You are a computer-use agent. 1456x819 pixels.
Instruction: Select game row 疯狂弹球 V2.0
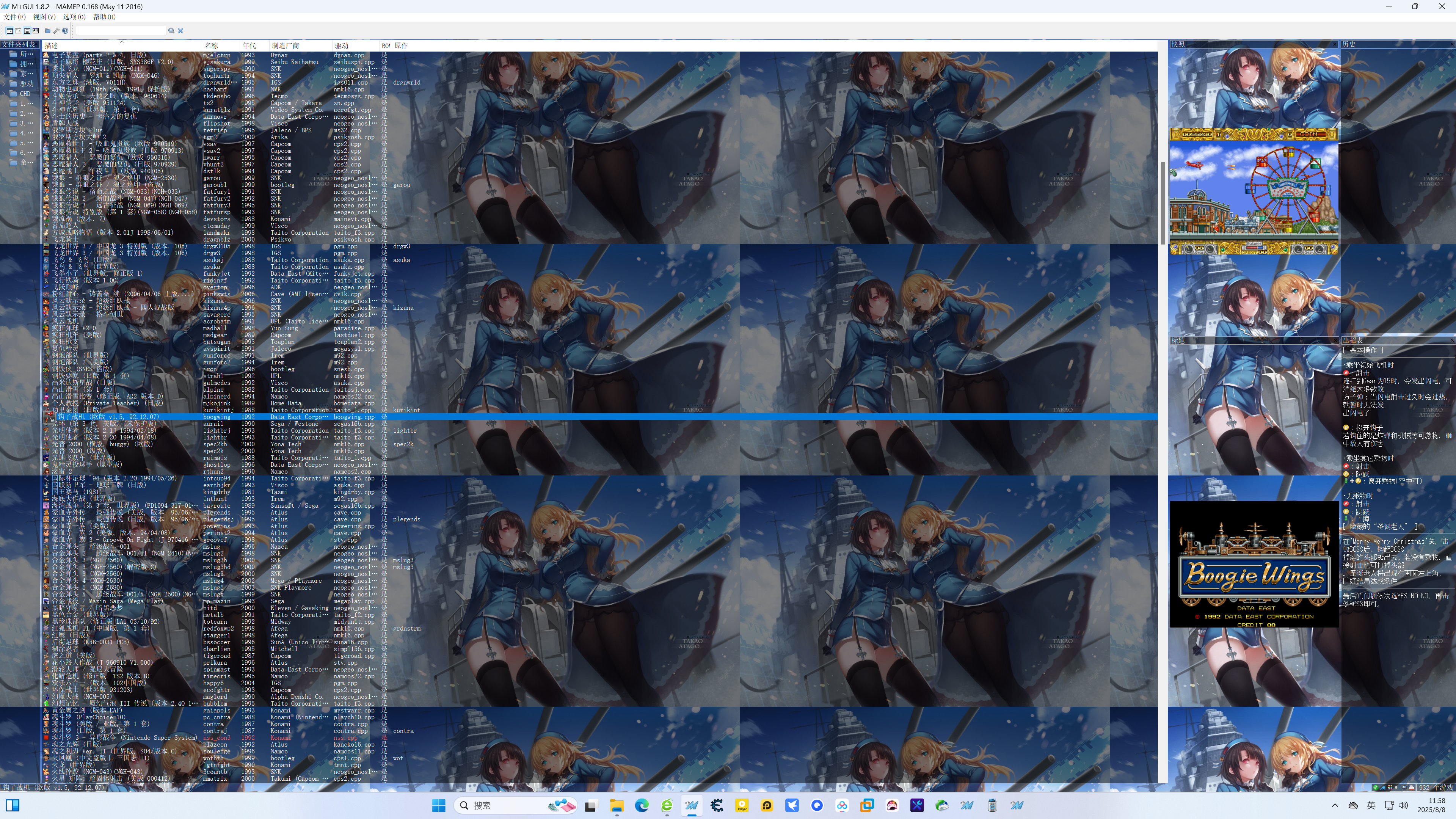tap(600, 328)
